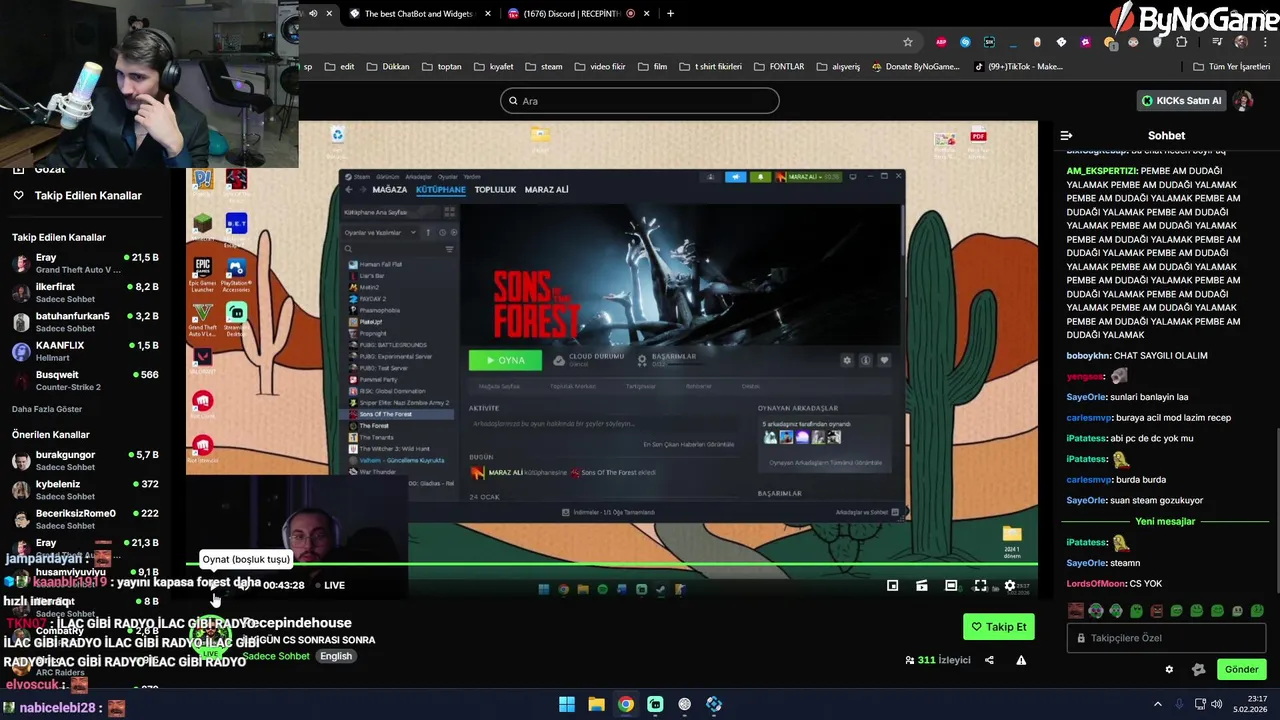
Task: Enable picture-in-picture mini player
Action: [893, 586]
